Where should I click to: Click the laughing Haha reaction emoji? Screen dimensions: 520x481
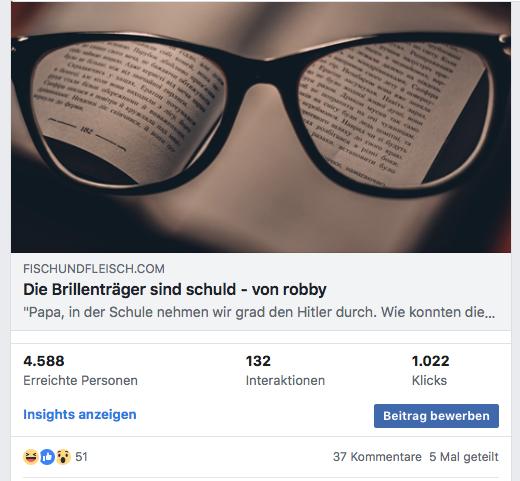(31, 457)
